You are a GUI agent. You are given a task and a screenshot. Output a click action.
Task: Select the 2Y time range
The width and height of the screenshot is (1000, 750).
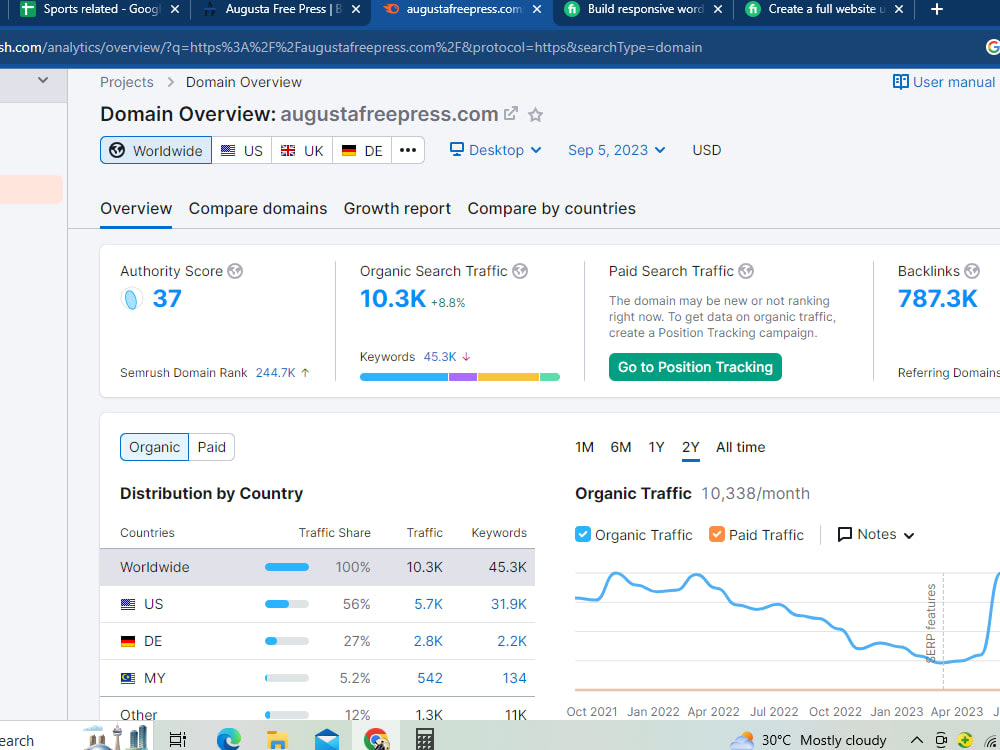[691, 447]
